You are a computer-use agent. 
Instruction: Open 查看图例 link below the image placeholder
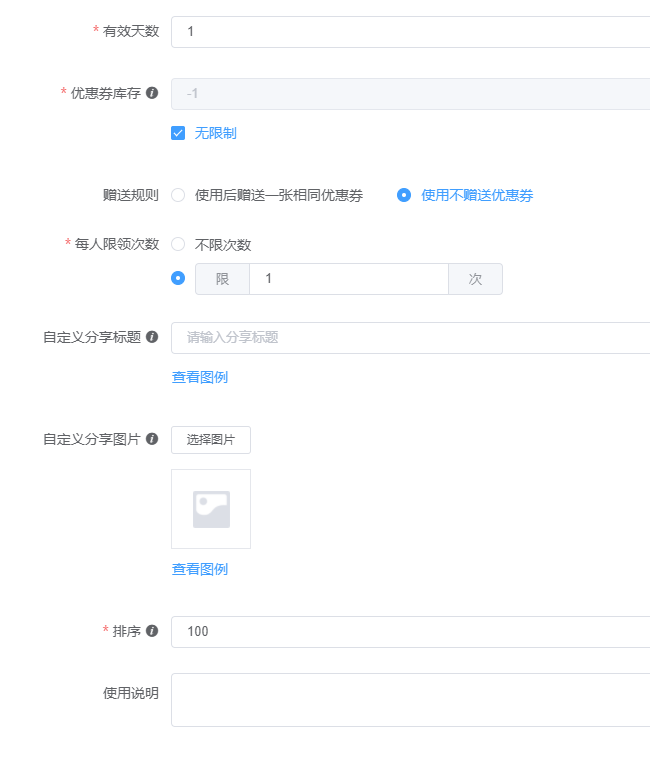pos(200,569)
